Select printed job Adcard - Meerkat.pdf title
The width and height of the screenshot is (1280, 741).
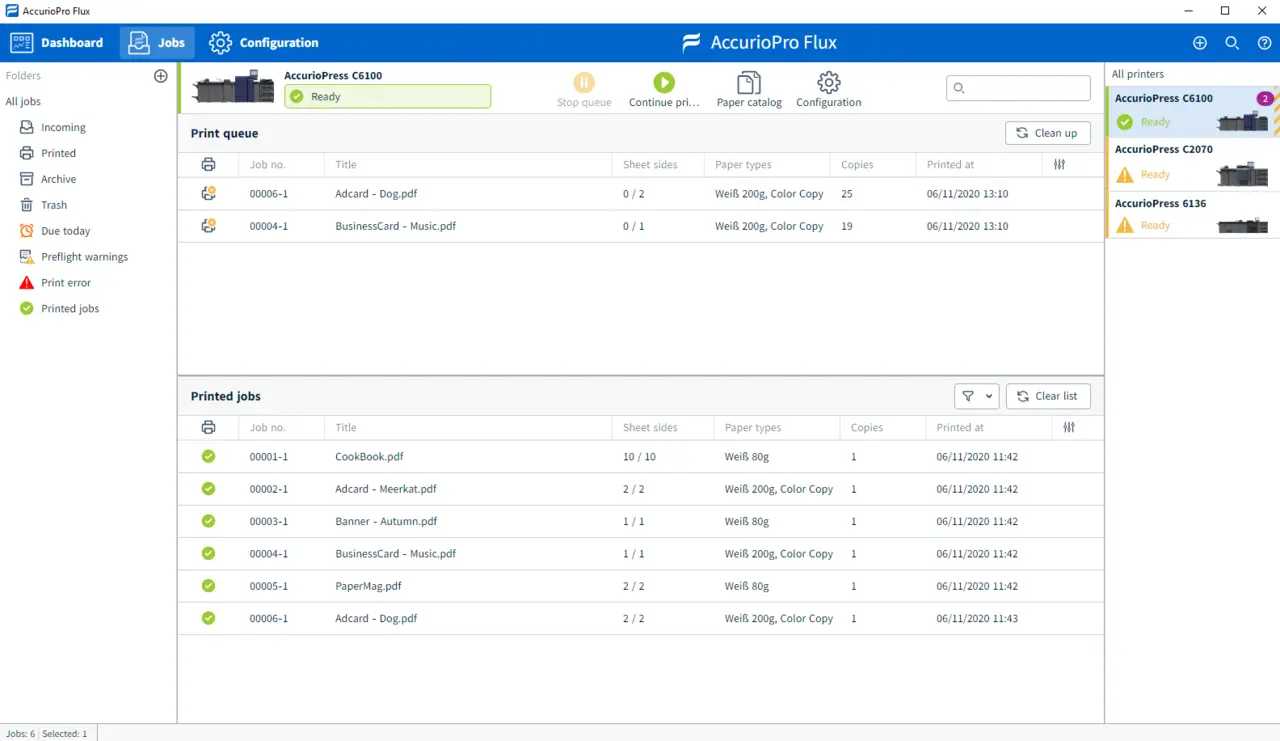386,489
